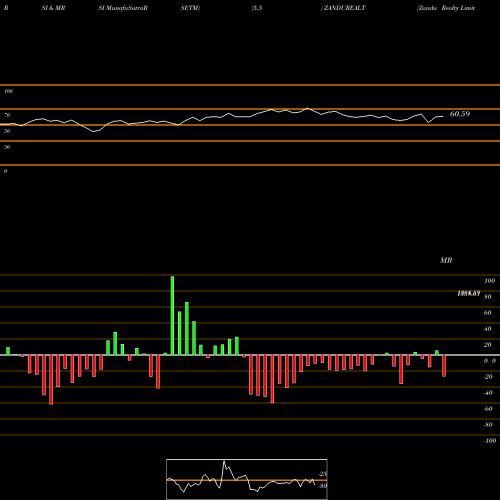Open the mini overview chart thumbnail
Screen dimensions: 500x500
pos(247,479)
